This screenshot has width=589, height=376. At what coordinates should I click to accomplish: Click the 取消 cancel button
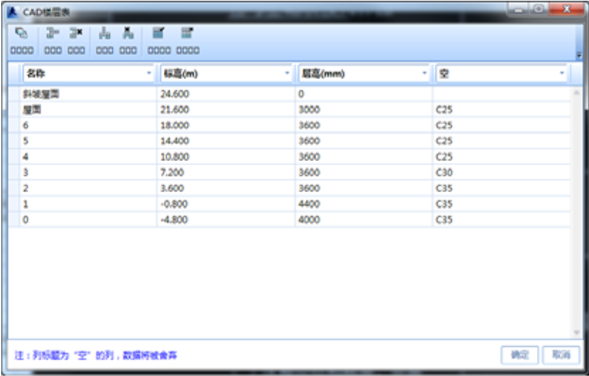pos(561,355)
